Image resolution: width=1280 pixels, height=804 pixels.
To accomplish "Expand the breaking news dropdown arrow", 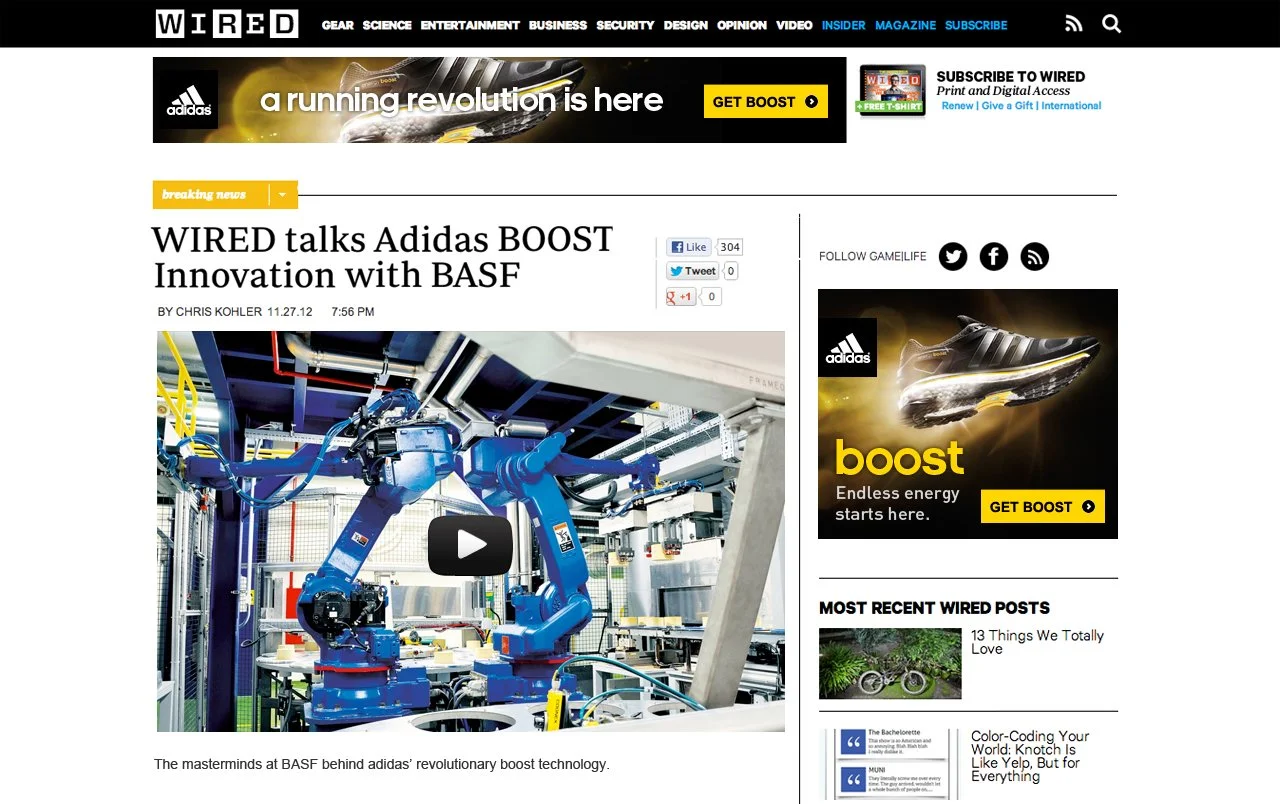I will [282, 195].
